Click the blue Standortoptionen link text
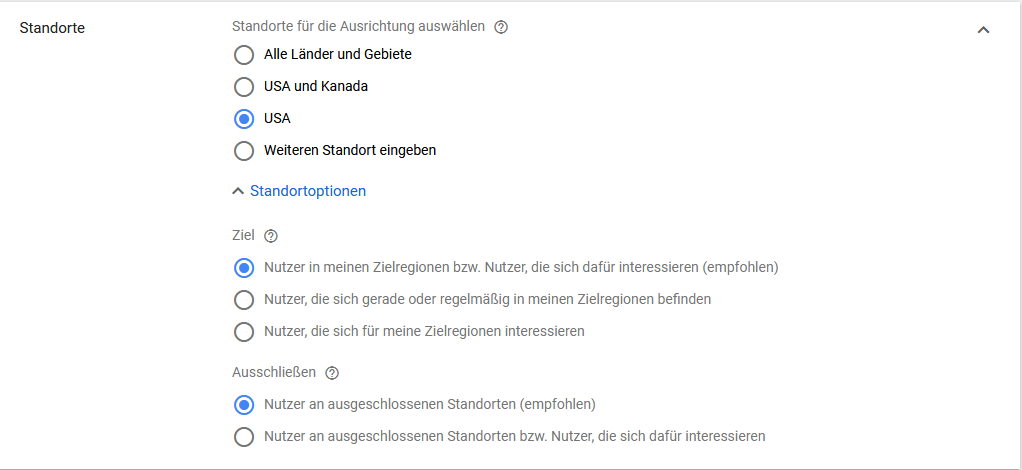Viewport: 1022px width, 470px height. pos(308,190)
